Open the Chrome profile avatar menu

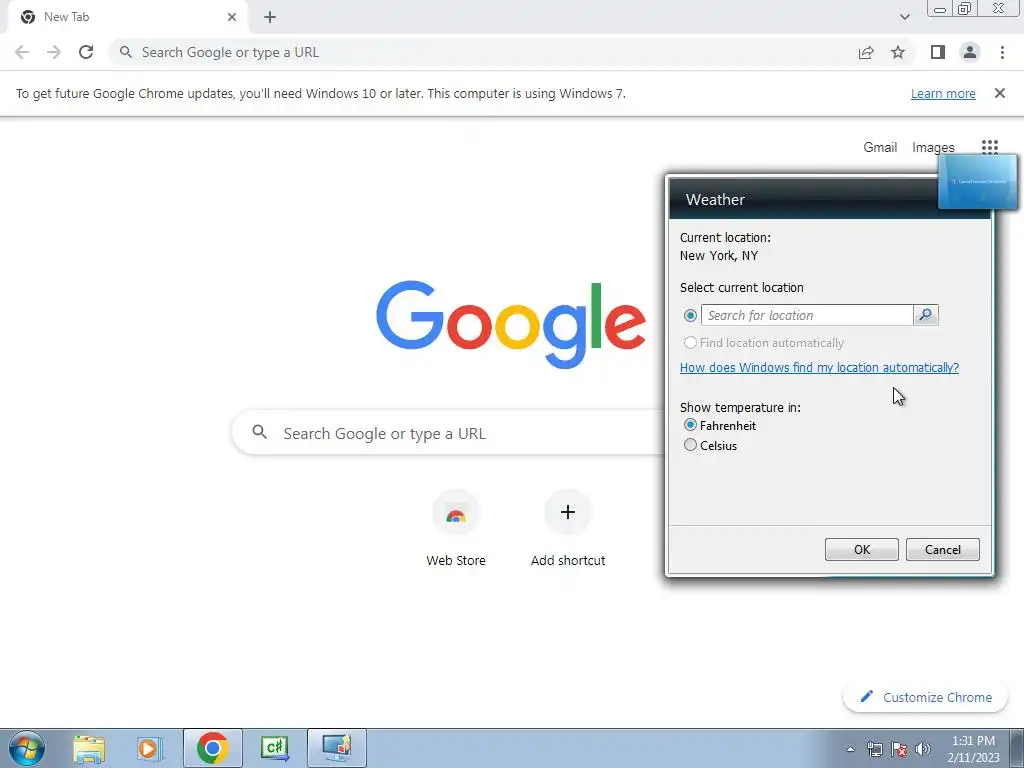click(970, 52)
